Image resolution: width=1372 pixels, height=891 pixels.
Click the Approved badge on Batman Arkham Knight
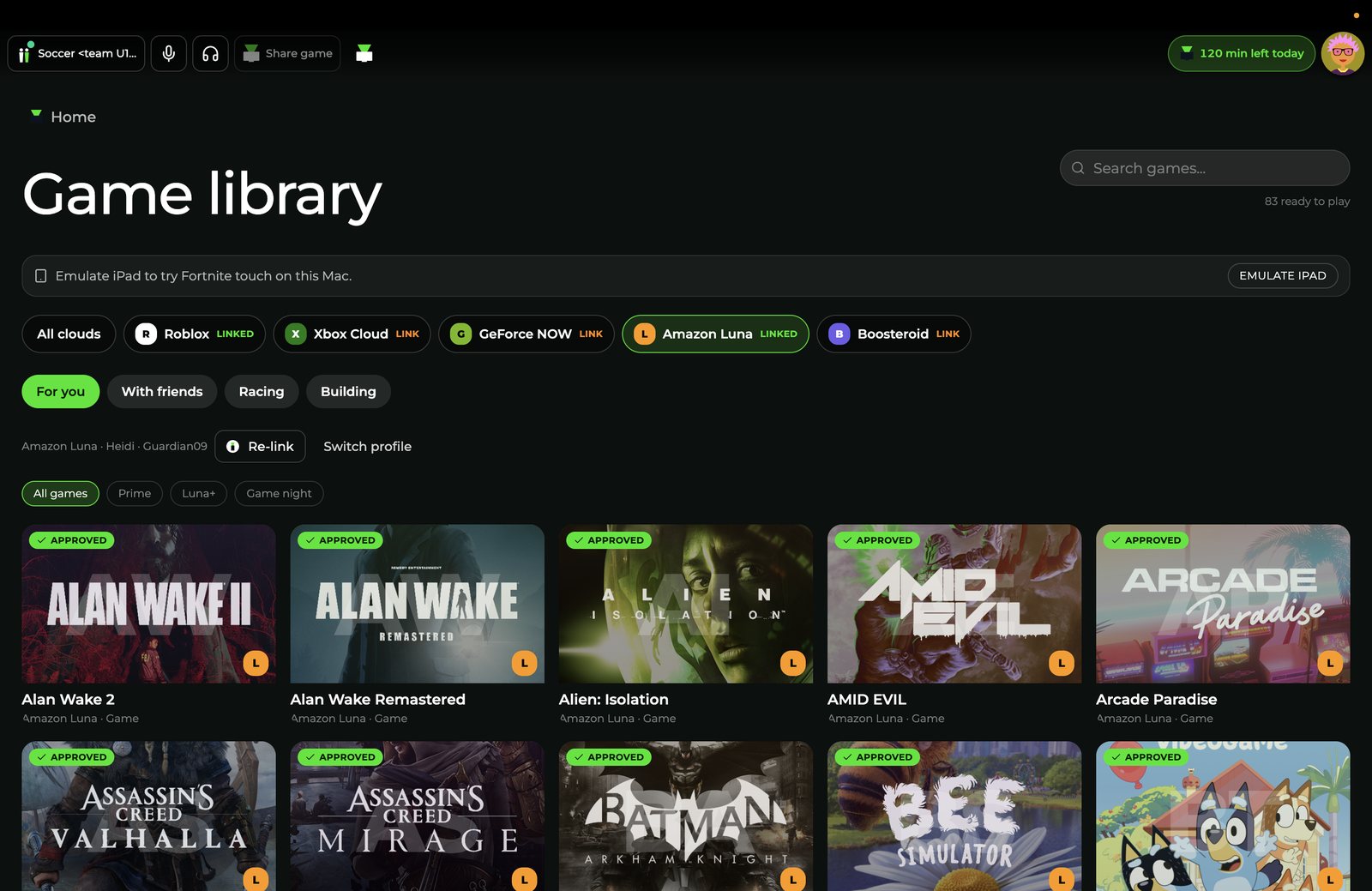click(609, 757)
